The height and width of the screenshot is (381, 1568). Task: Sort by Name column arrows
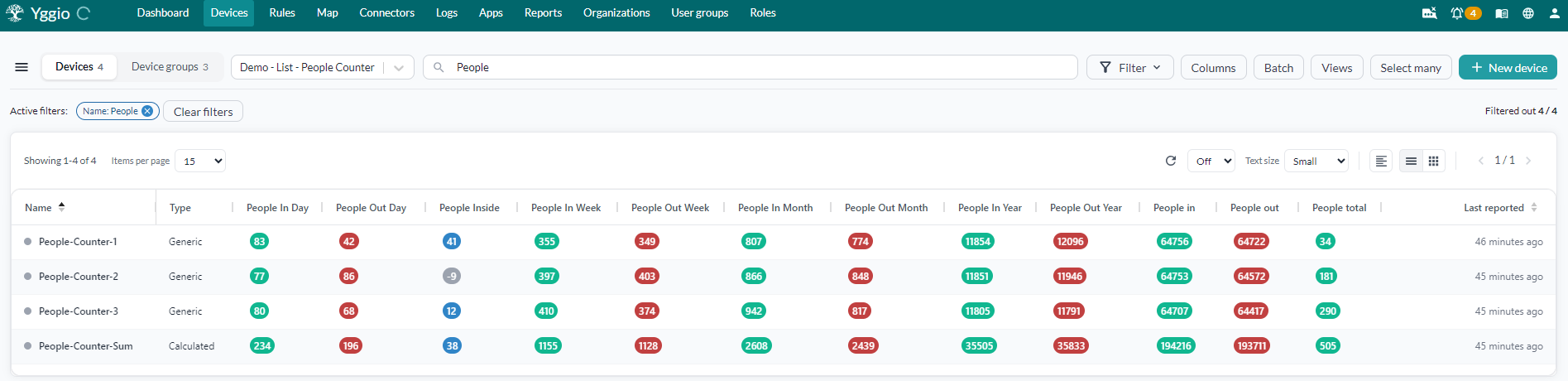coord(61,207)
